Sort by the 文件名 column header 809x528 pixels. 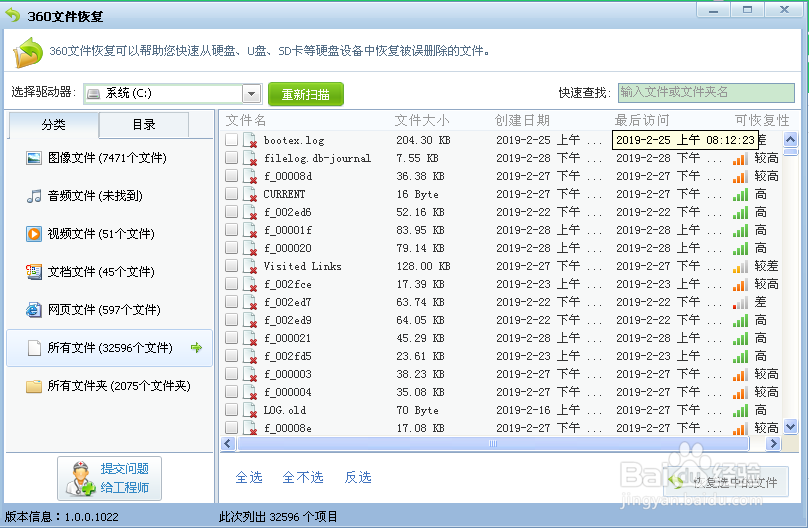[246, 121]
